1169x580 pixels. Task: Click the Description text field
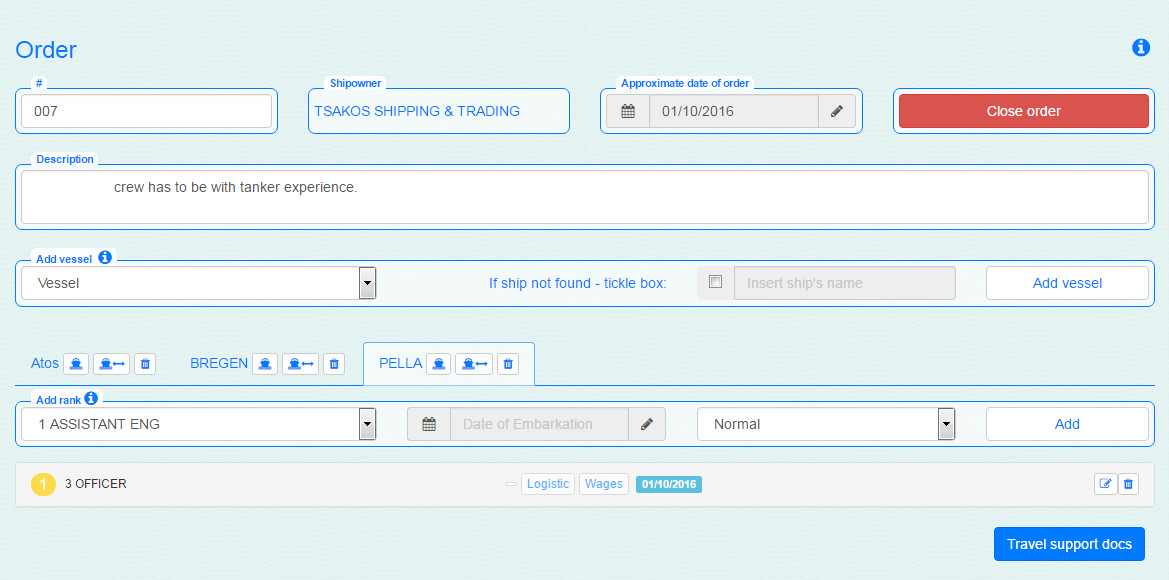[584, 197]
